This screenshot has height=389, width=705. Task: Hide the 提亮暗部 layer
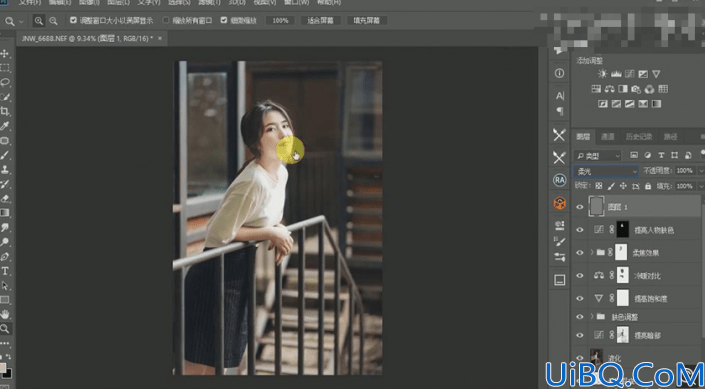coord(580,335)
